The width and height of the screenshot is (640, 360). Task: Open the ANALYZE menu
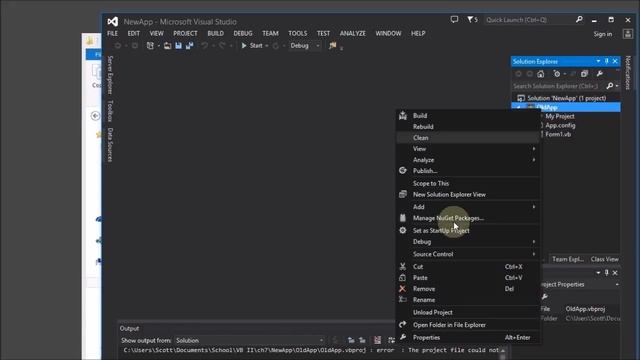[x=353, y=33]
